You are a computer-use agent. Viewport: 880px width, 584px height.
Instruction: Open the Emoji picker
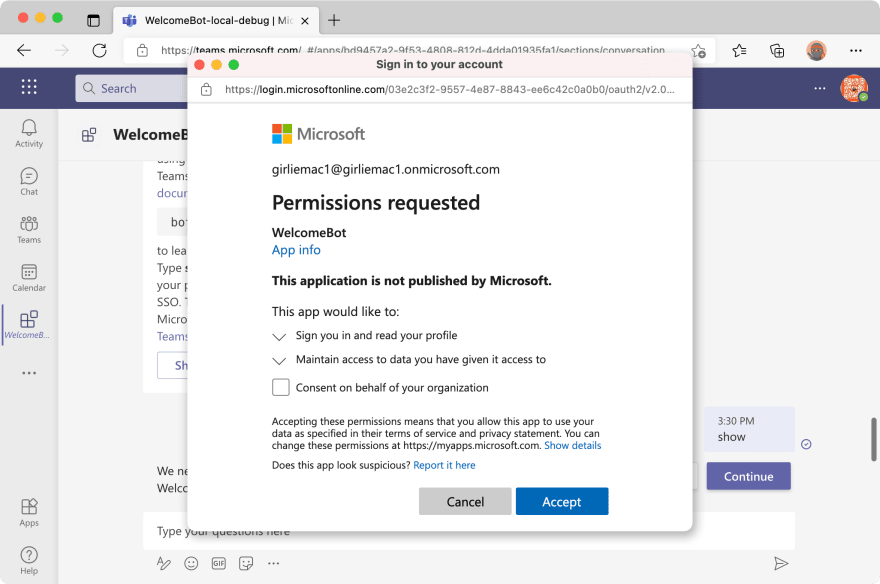pos(191,563)
